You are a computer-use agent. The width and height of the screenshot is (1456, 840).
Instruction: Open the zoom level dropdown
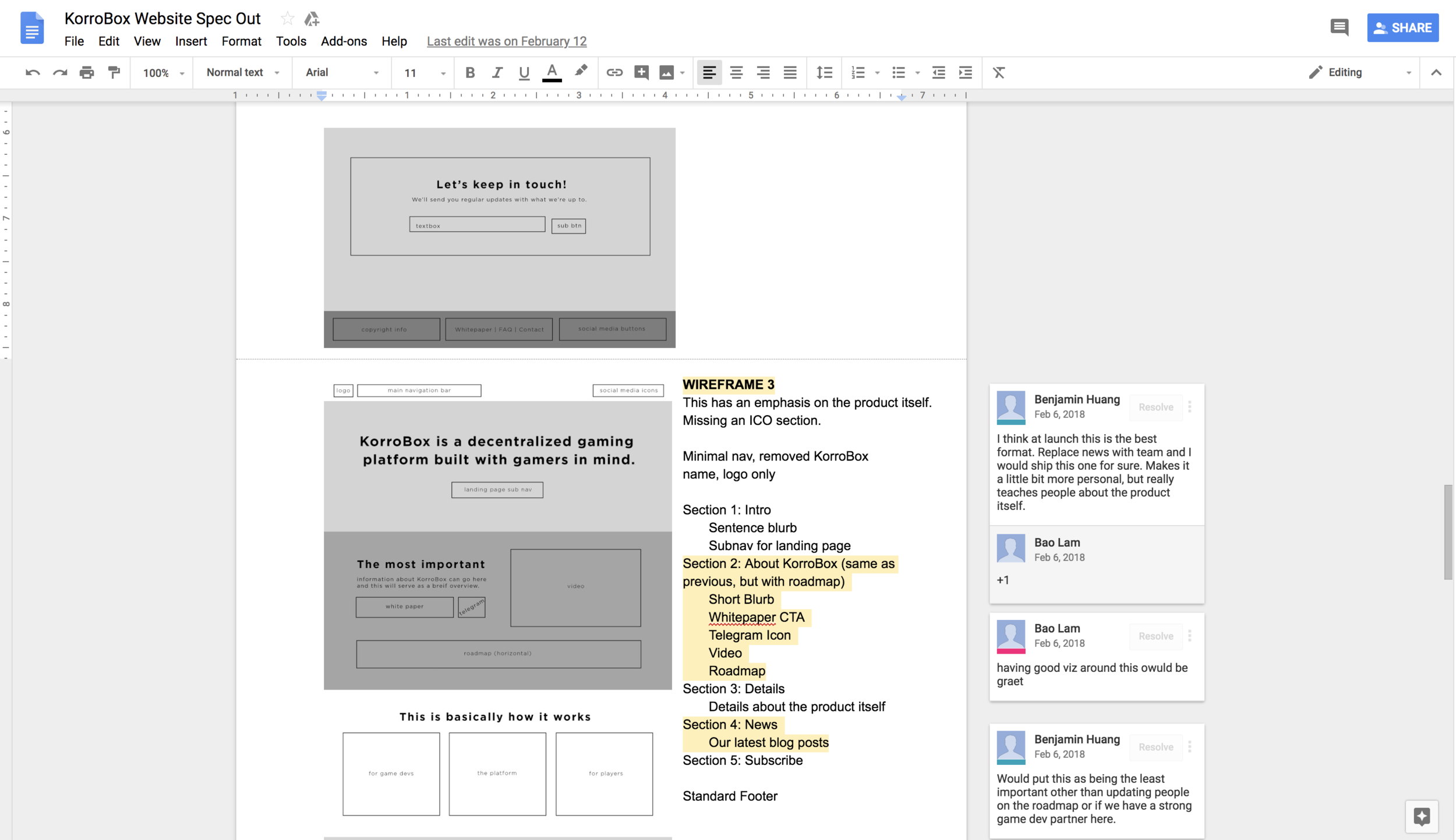pos(163,73)
